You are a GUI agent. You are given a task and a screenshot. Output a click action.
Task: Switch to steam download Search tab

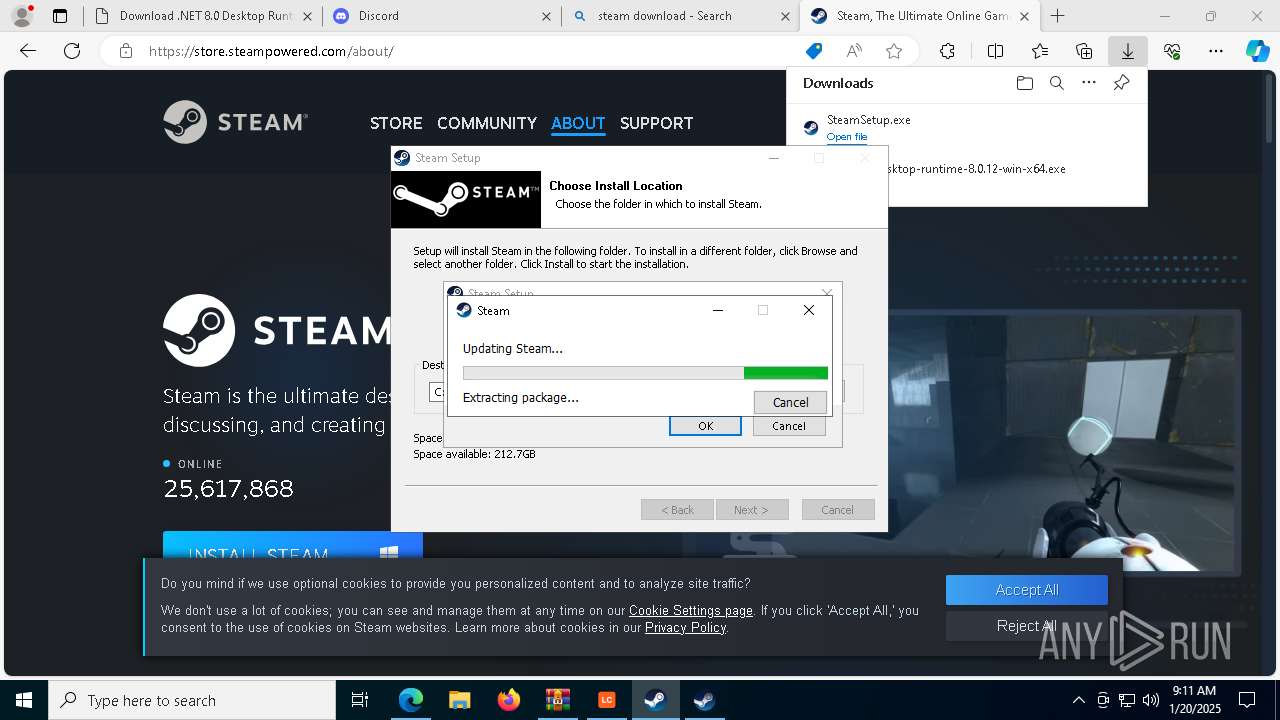680,16
